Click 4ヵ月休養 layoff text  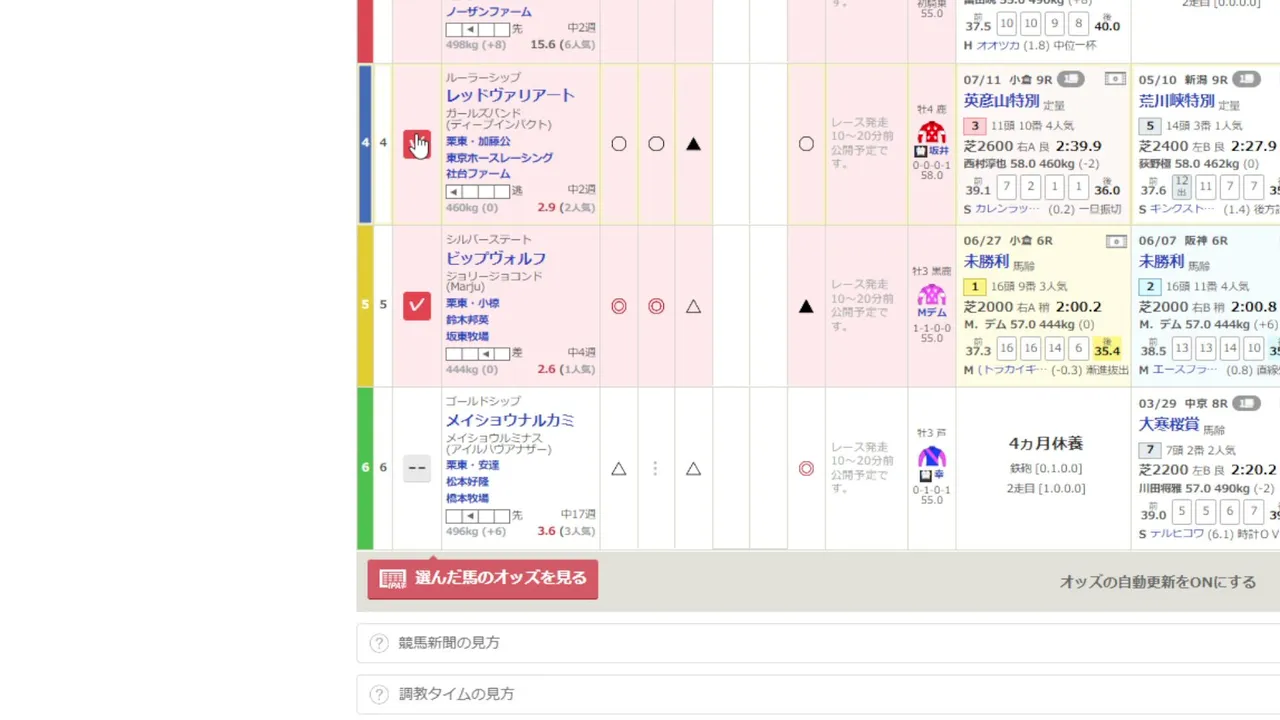(x=1046, y=443)
